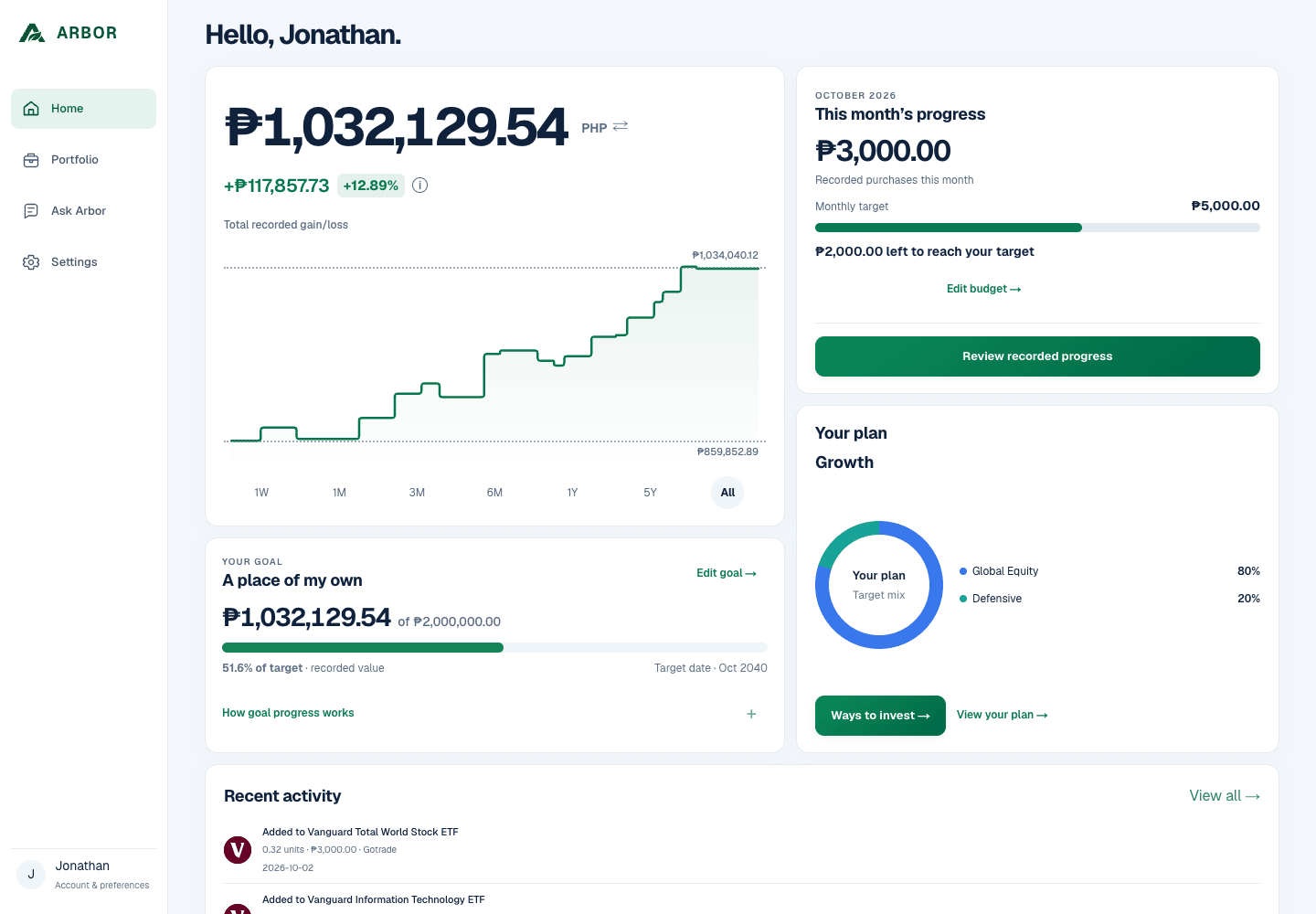The height and width of the screenshot is (914, 1316).
Task: Click the Vanguard Total World Stock ETF logo
Action: click(x=238, y=850)
